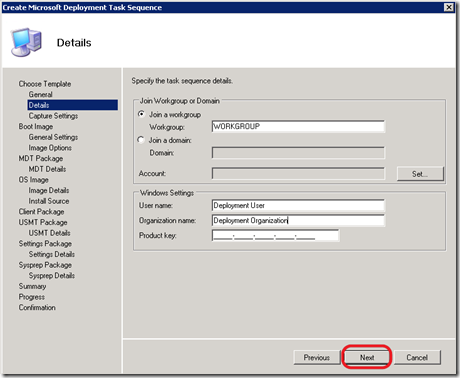Click the Product key input field
The width and height of the screenshot is (460, 378).
275,235
